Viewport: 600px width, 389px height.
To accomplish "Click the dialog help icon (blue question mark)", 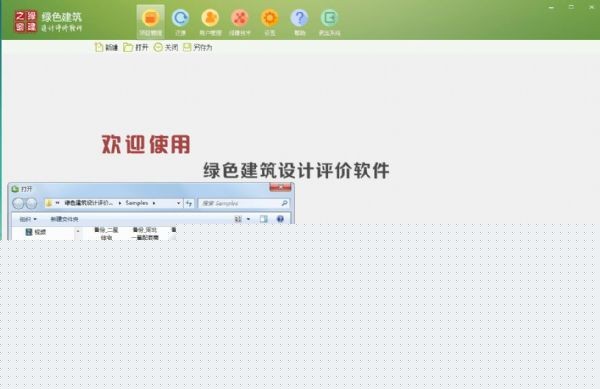I will point(280,219).
